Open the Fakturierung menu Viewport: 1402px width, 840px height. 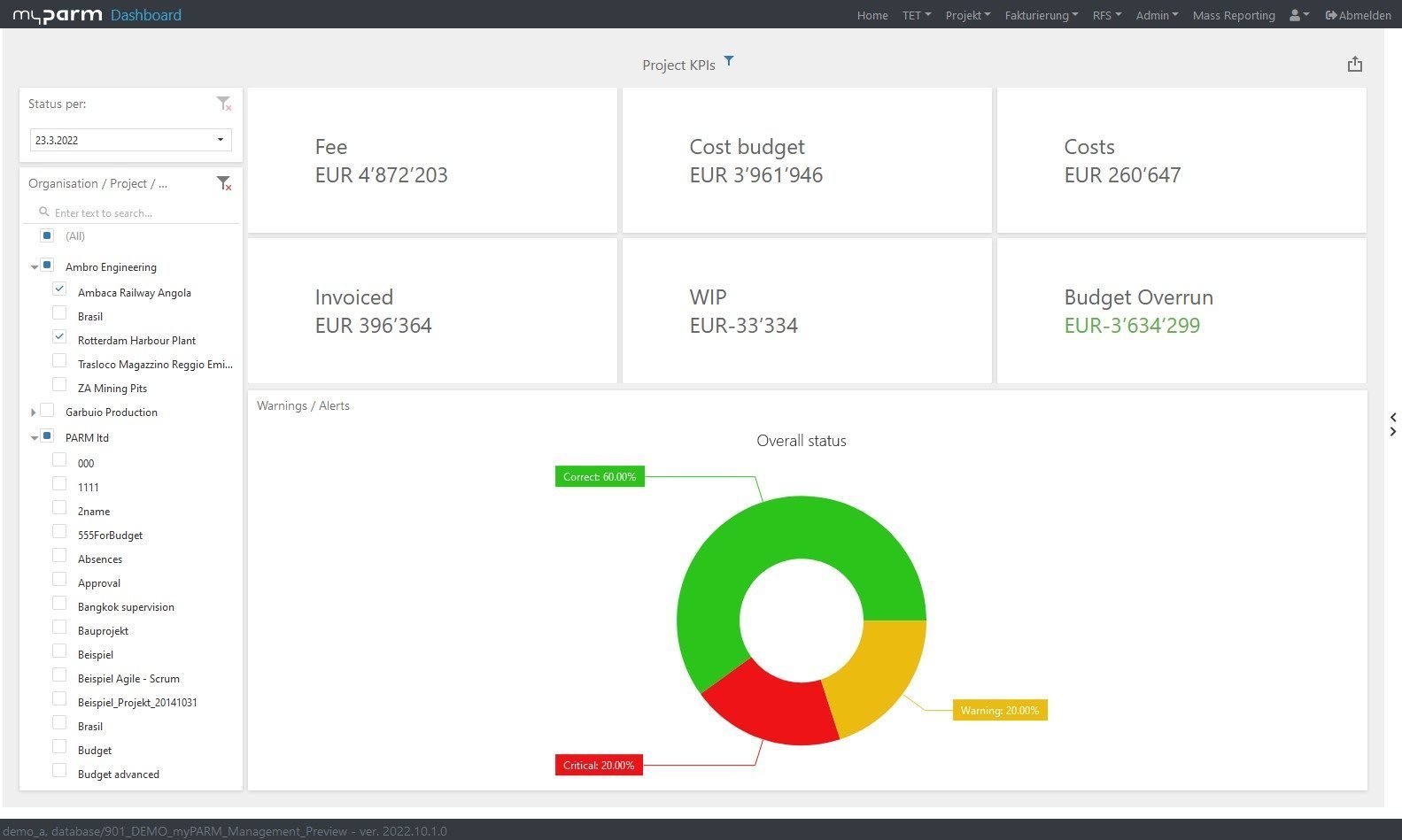(1041, 15)
